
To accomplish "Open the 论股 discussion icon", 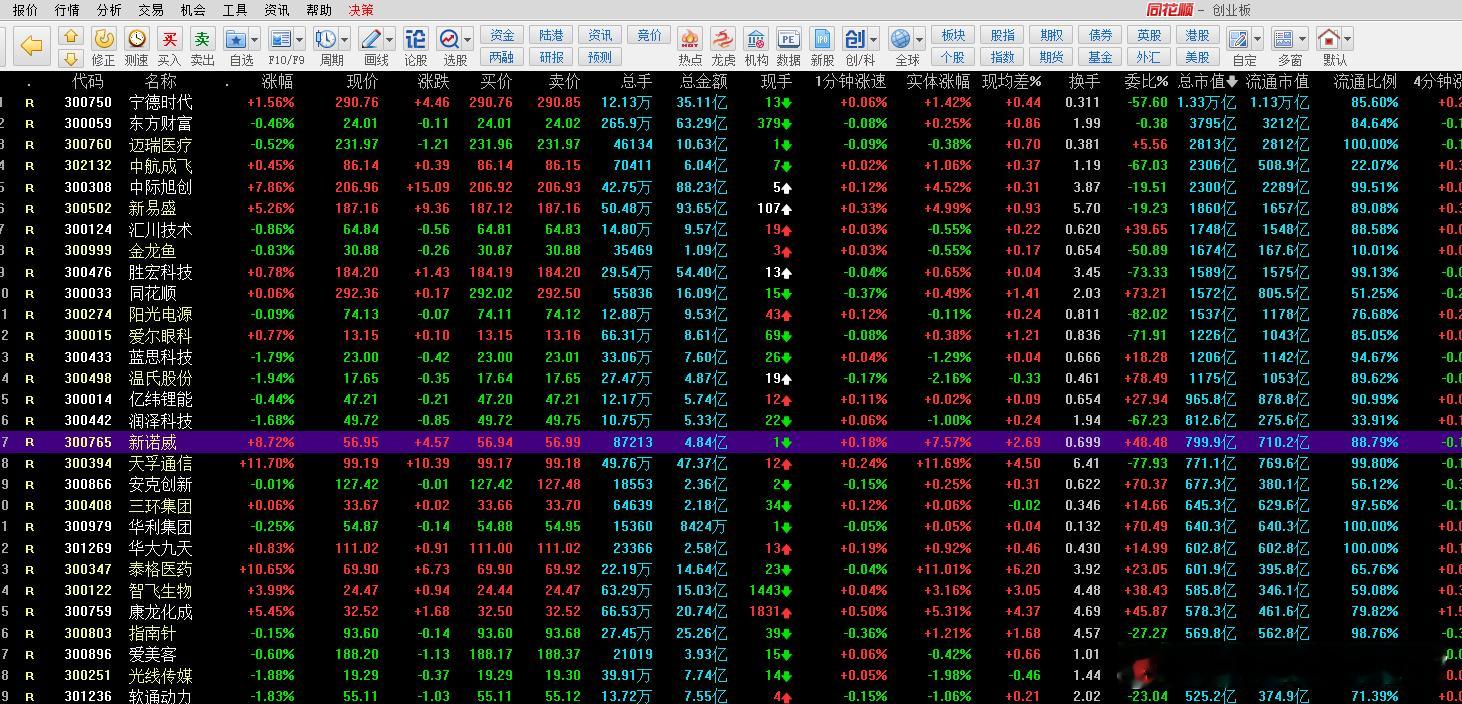I will pyautogui.click(x=415, y=39).
